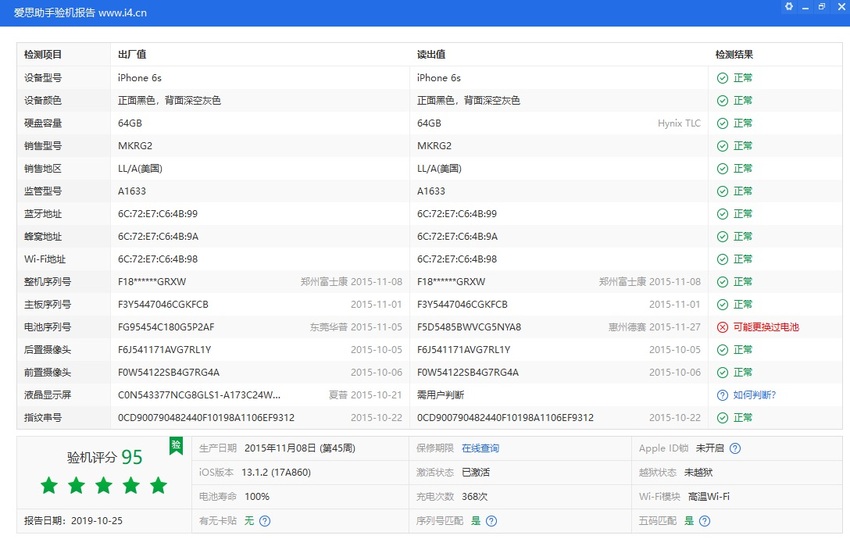Click the green 验 badge on score panel
This screenshot has height=539, width=850.
176,446
